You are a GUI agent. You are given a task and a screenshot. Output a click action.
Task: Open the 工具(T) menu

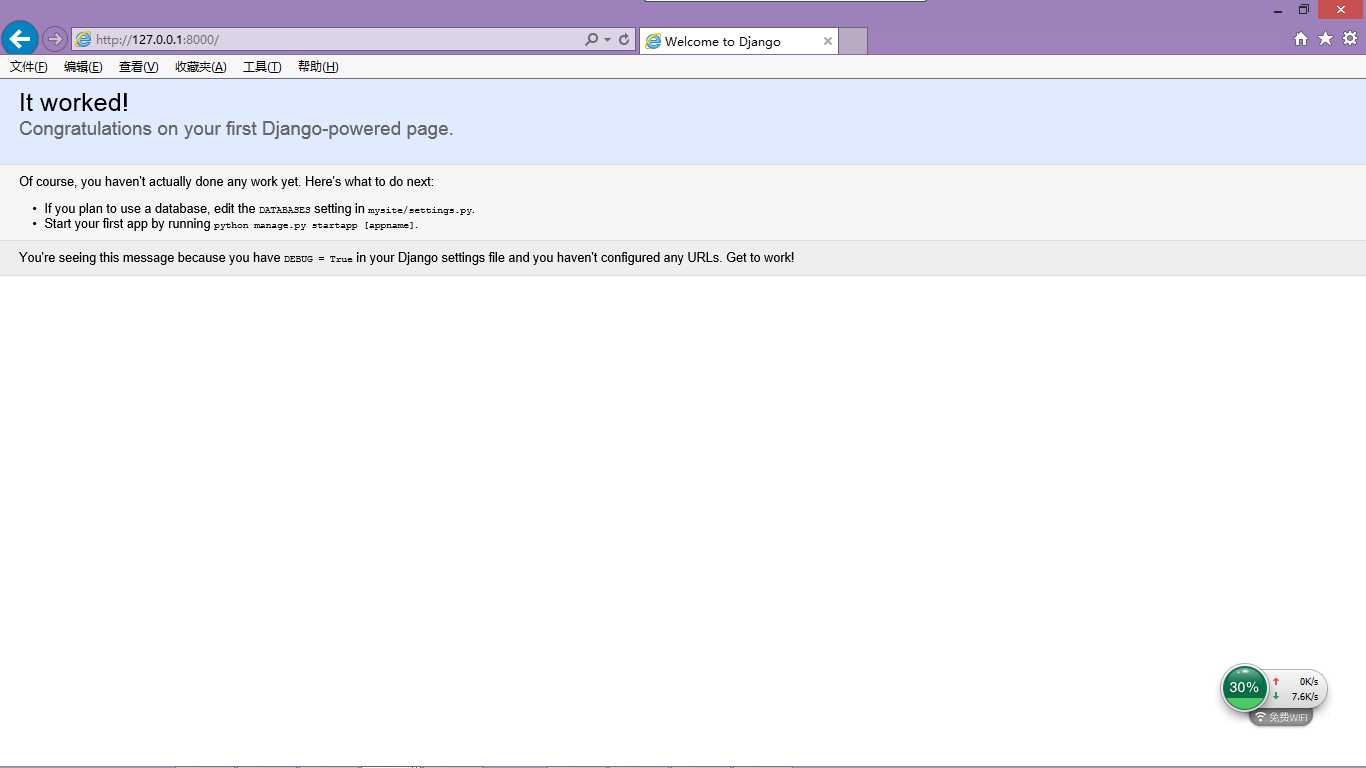pos(262,67)
